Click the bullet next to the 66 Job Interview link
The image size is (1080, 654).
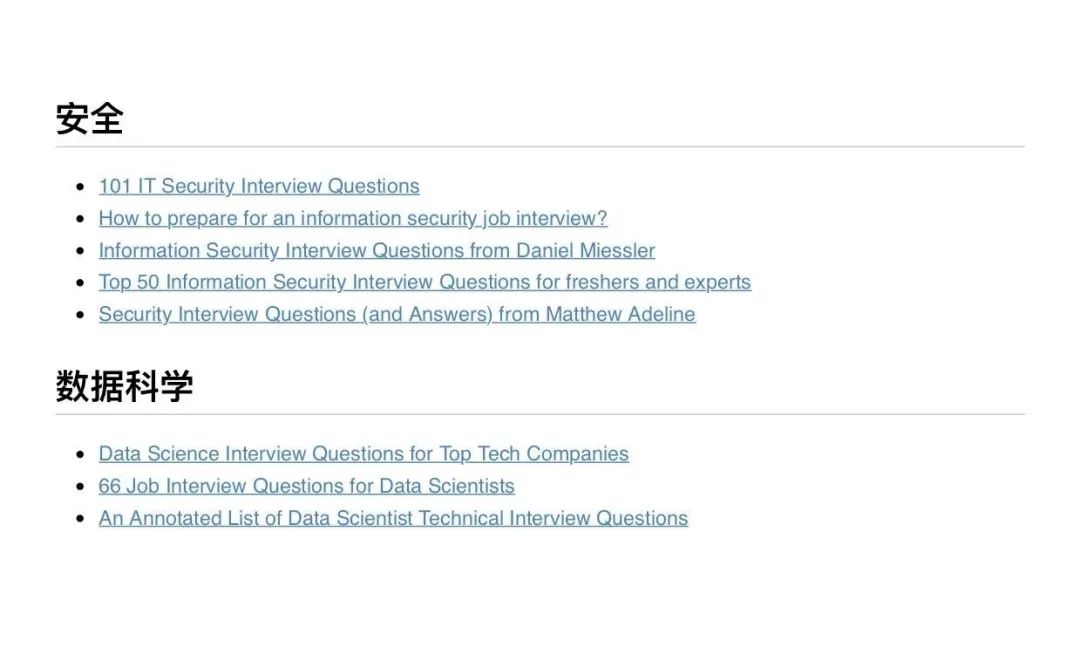pyautogui.click(x=81, y=487)
